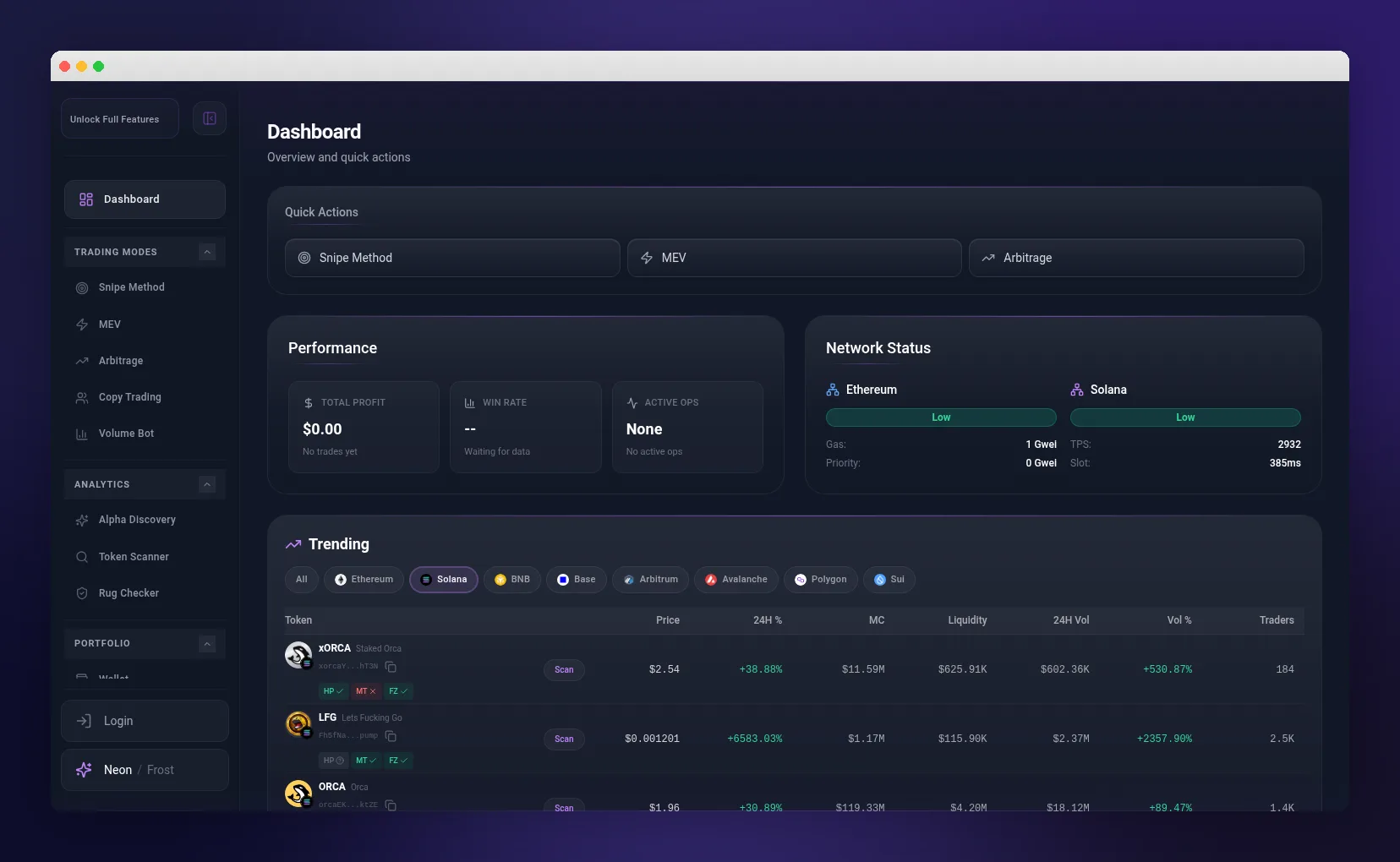Copy LFG contract address
The height and width of the screenshot is (862, 1400).
point(391,736)
